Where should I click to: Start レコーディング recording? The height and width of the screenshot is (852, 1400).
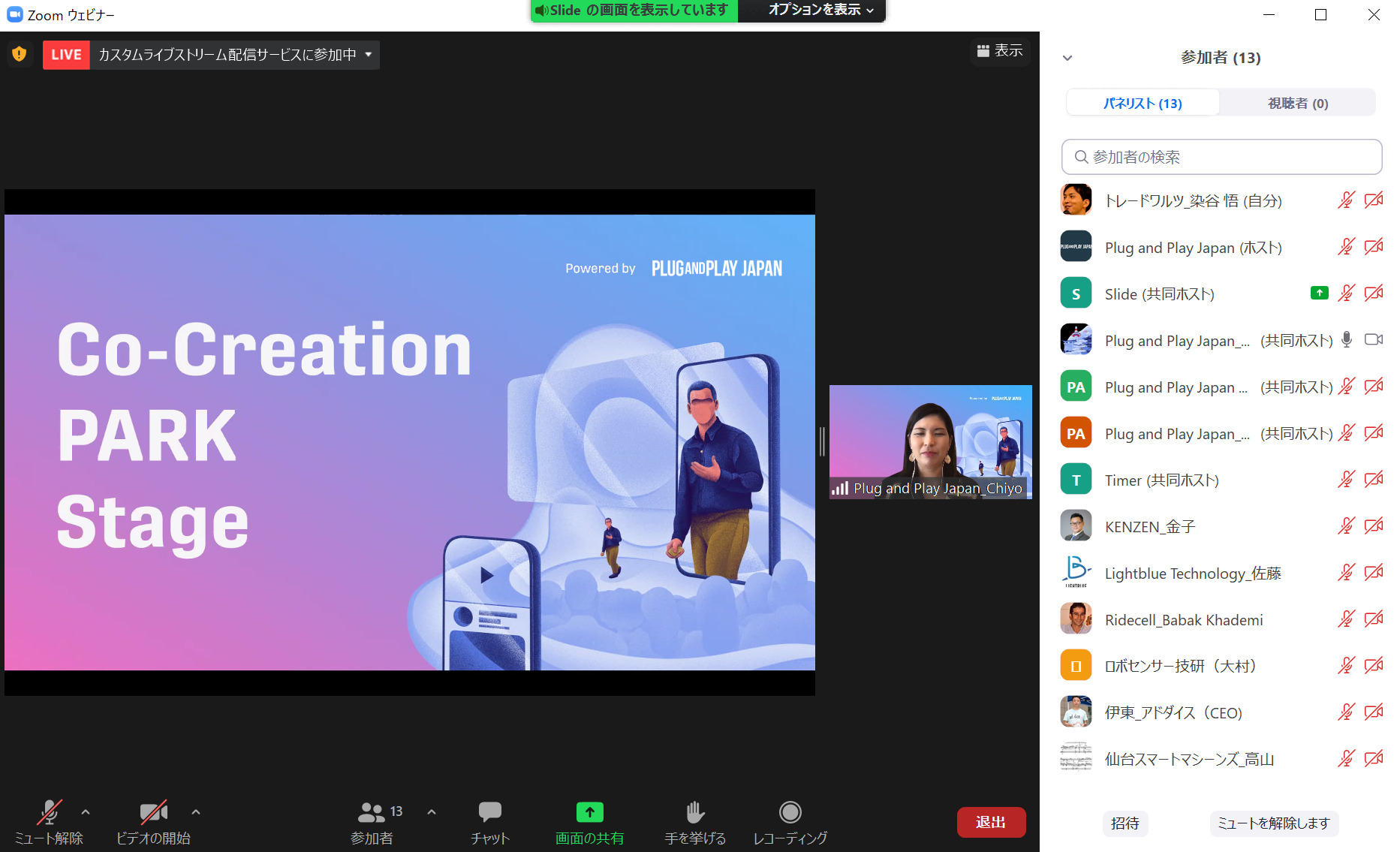[790, 823]
